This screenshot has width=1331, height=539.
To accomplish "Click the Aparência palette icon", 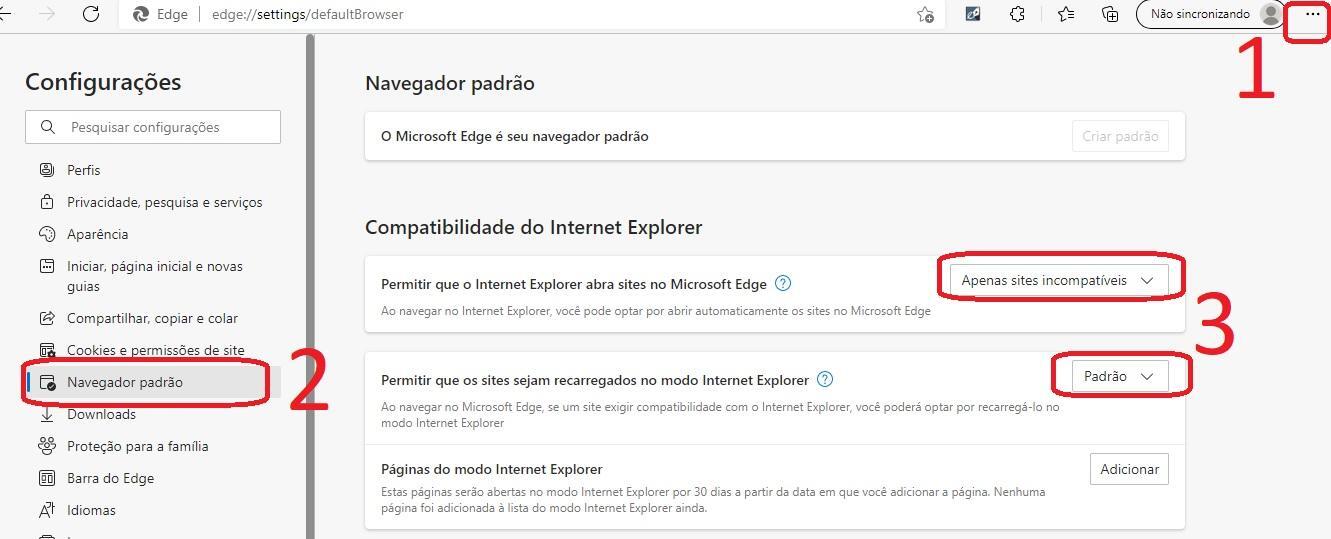I will [46, 234].
